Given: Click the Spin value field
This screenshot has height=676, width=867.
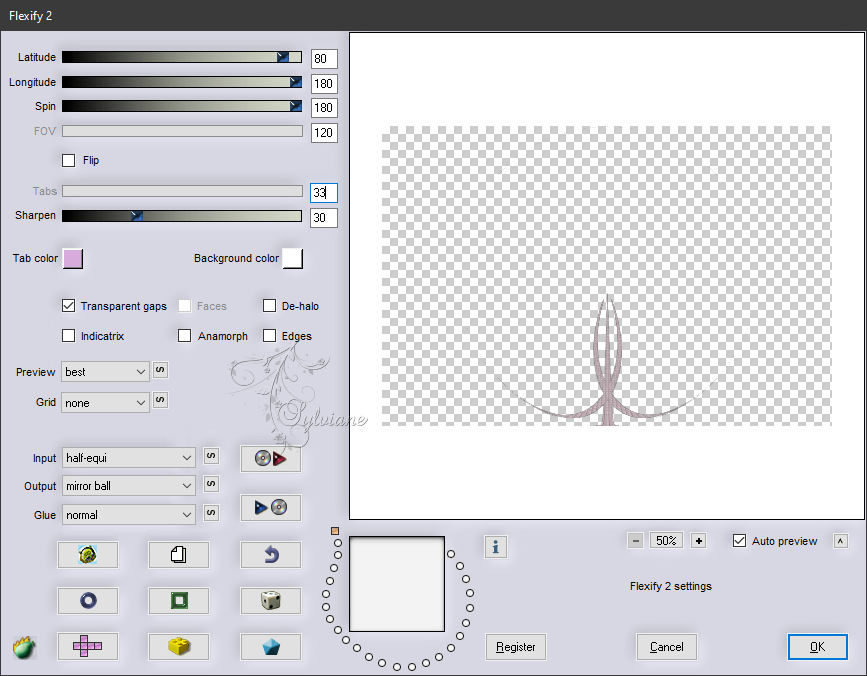Looking at the screenshot, I should (x=324, y=108).
